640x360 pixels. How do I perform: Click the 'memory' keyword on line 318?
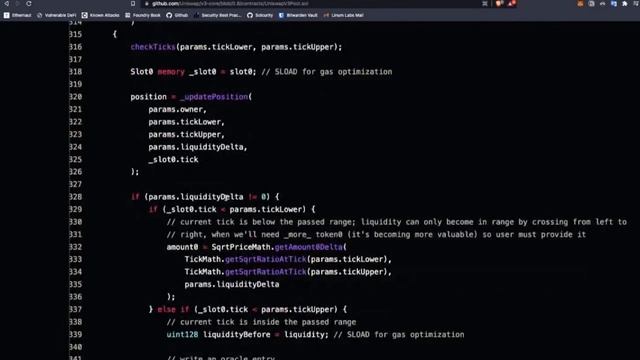click(171, 72)
